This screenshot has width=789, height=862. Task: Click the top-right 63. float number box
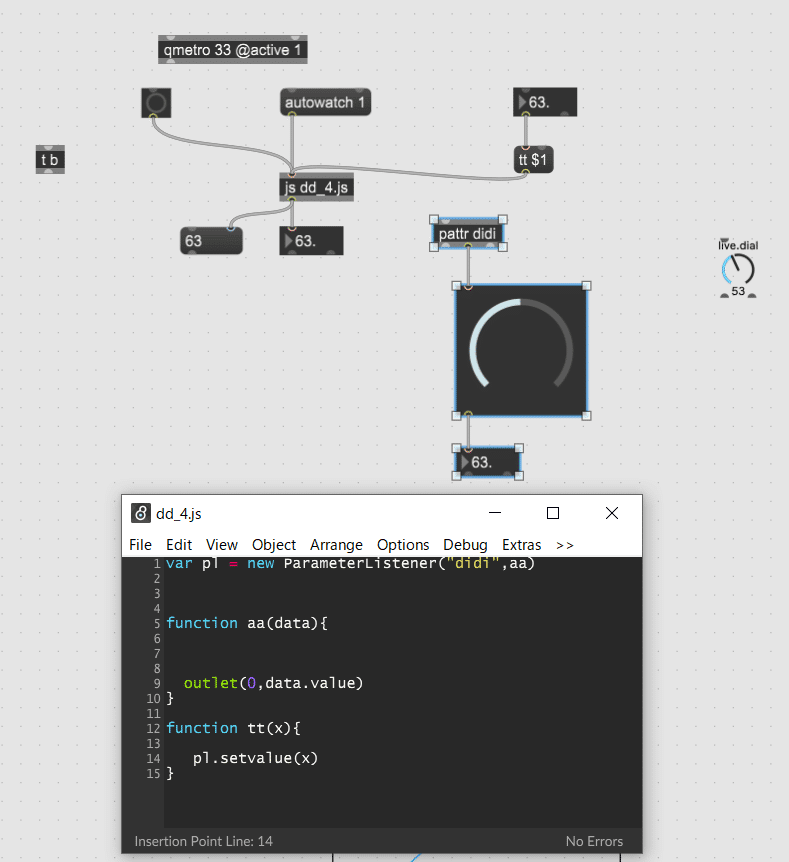pos(545,102)
